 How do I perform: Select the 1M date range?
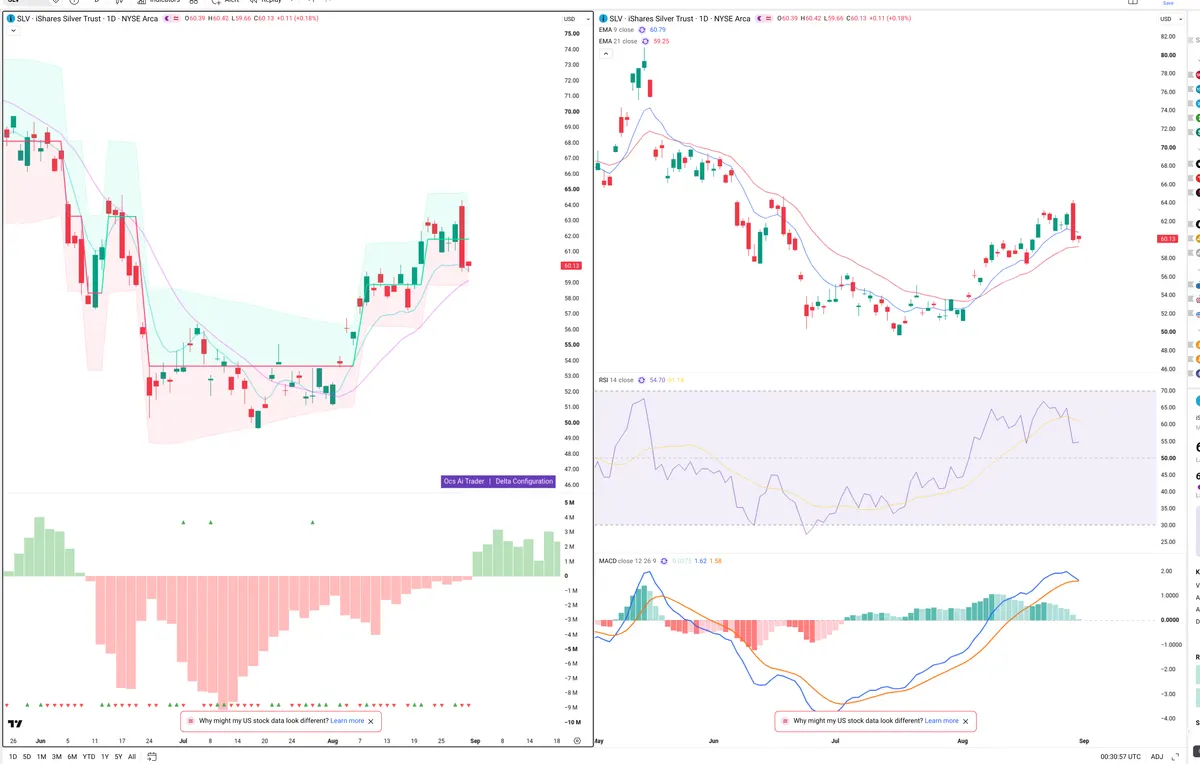point(42,757)
